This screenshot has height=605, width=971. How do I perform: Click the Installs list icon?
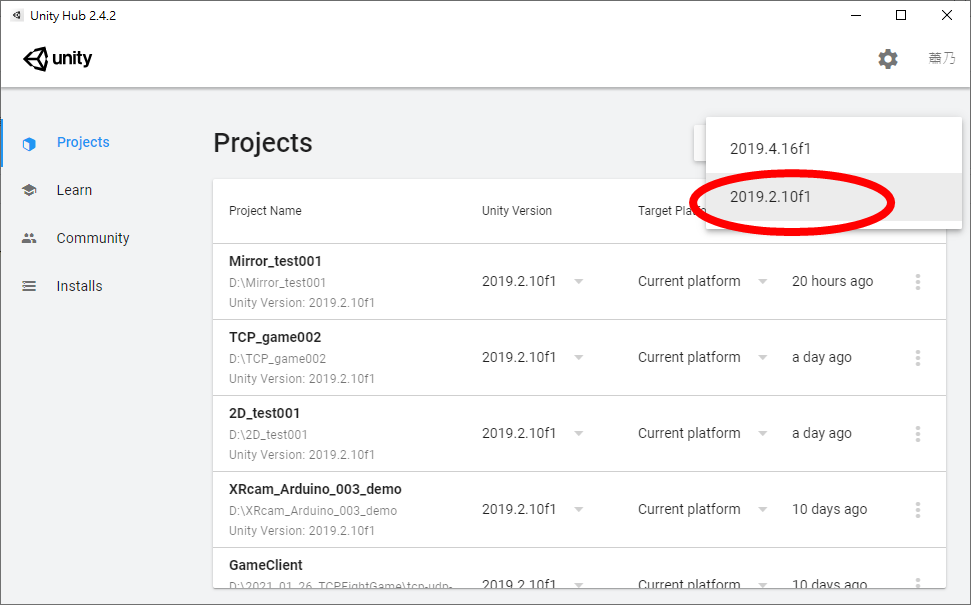(x=29, y=286)
